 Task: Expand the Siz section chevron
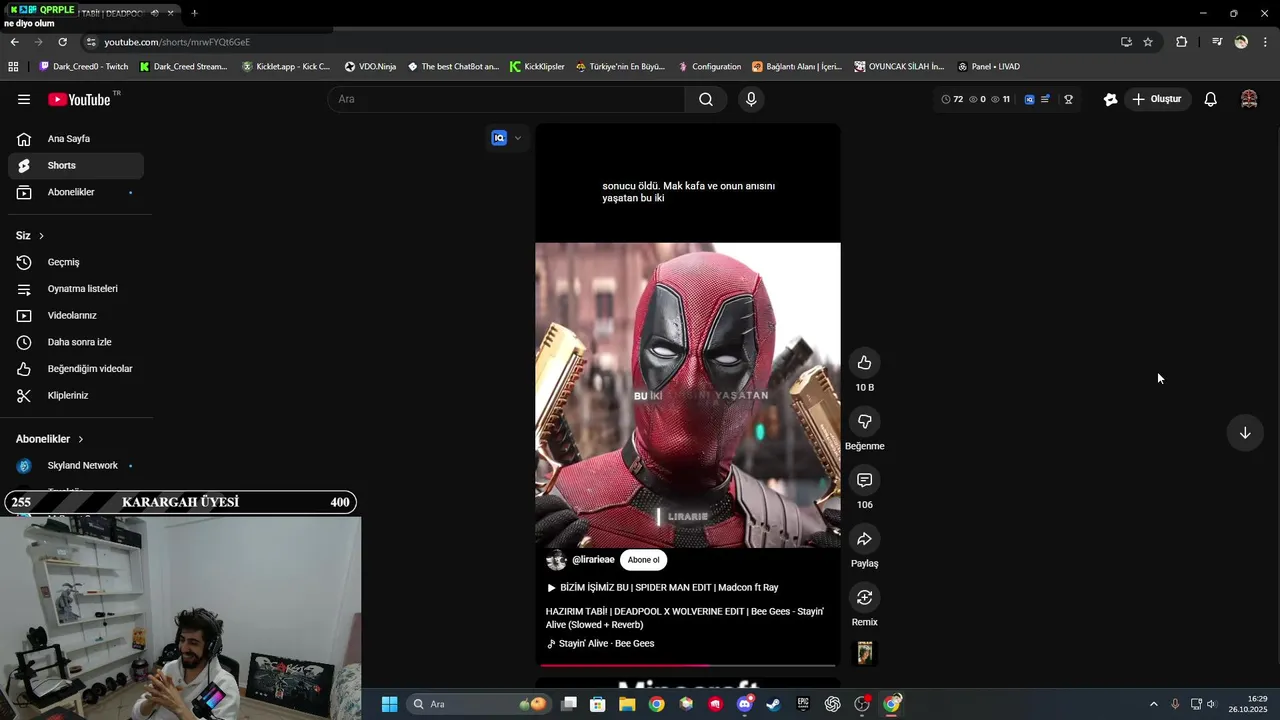tap(41, 236)
